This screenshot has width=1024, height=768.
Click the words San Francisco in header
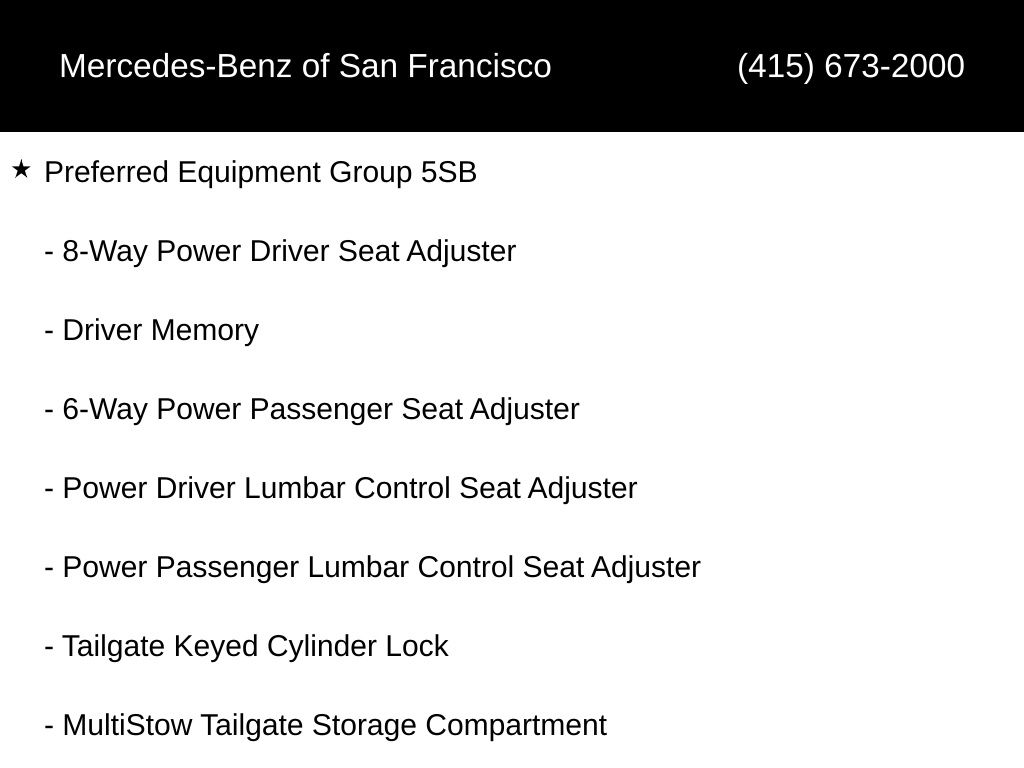(x=445, y=66)
